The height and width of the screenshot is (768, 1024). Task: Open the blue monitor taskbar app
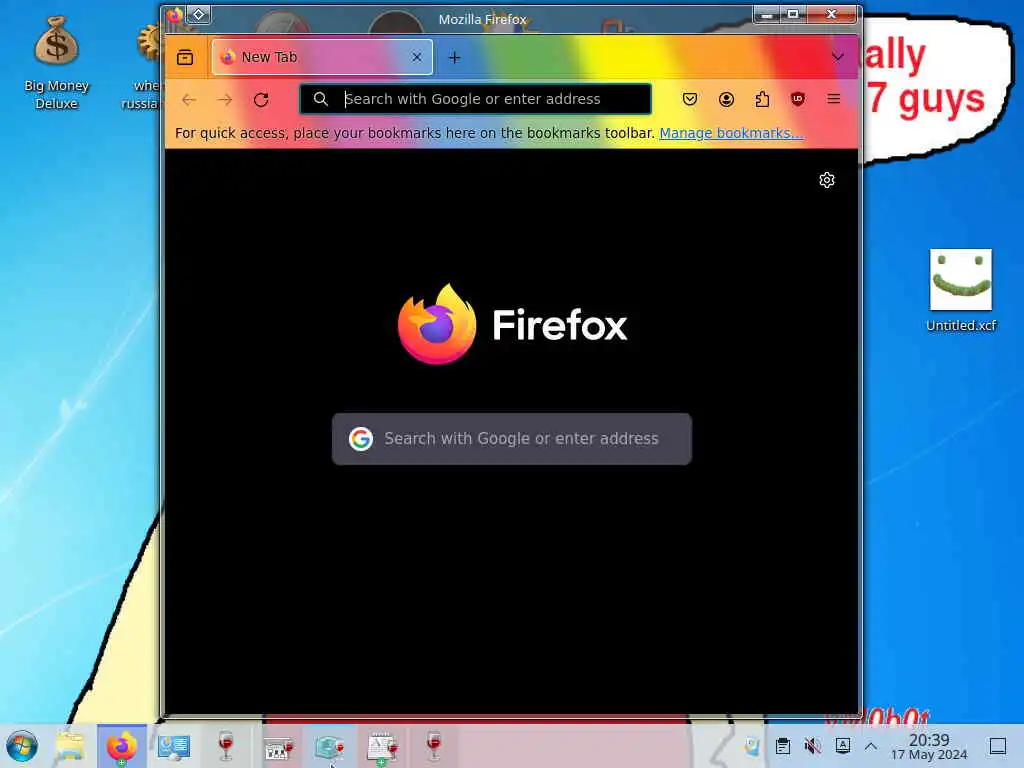point(173,746)
